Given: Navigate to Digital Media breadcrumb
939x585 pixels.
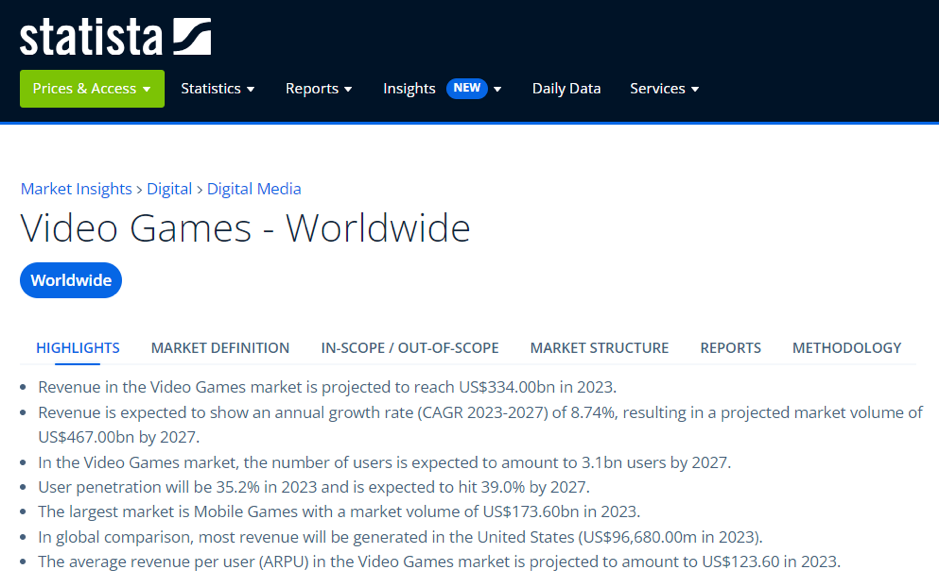Looking at the screenshot, I should pyautogui.click(x=254, y=189).
